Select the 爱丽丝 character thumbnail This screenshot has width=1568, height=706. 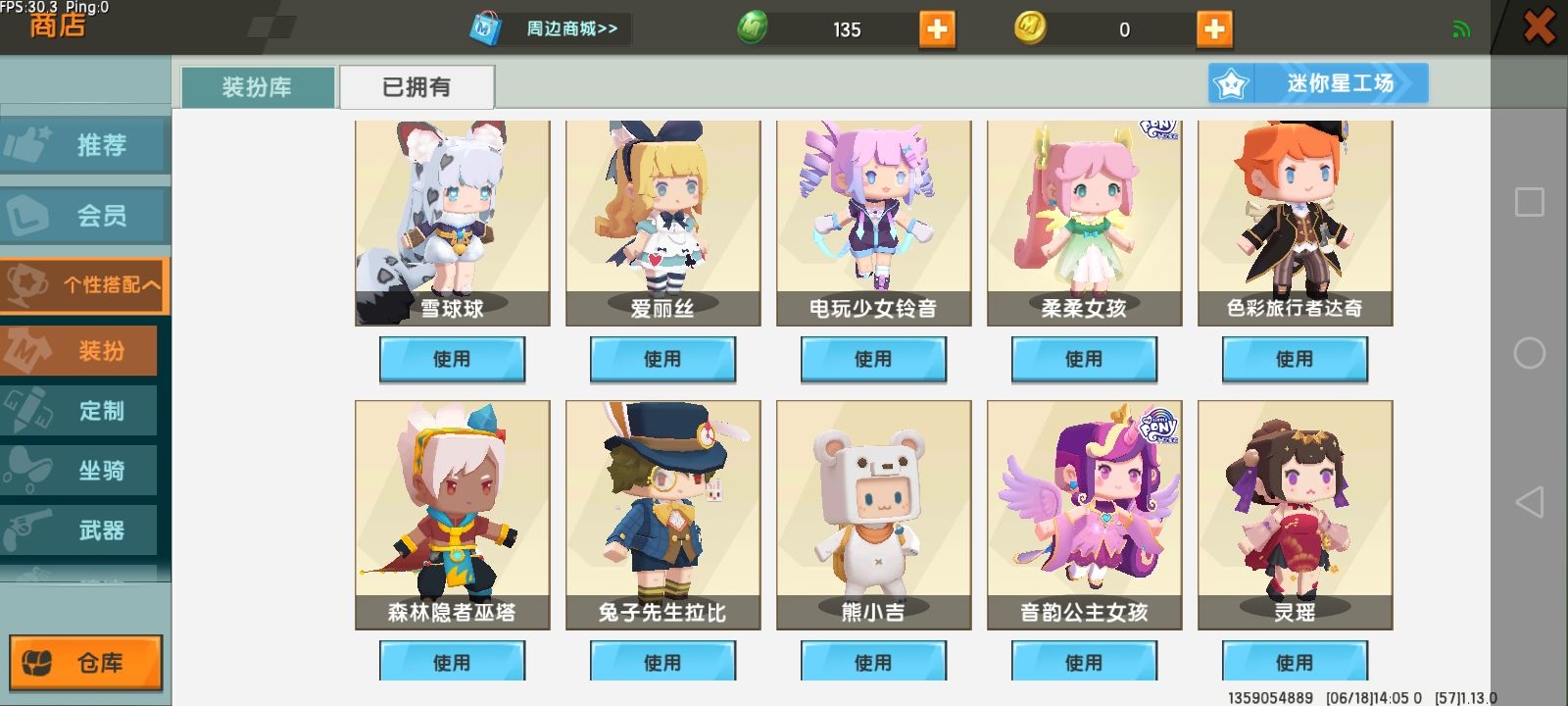click(662, 224)
